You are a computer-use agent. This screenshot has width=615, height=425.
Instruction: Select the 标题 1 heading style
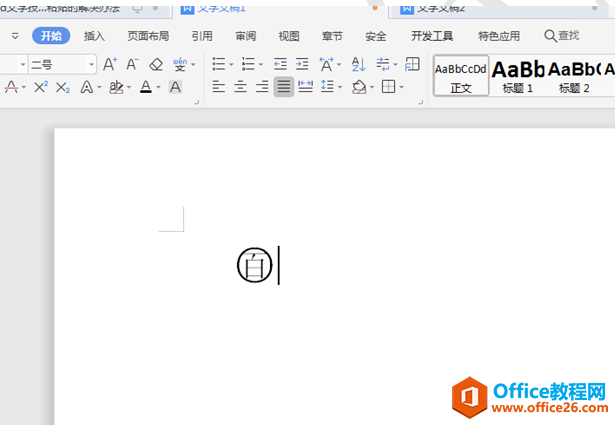(x=517, y=75)
